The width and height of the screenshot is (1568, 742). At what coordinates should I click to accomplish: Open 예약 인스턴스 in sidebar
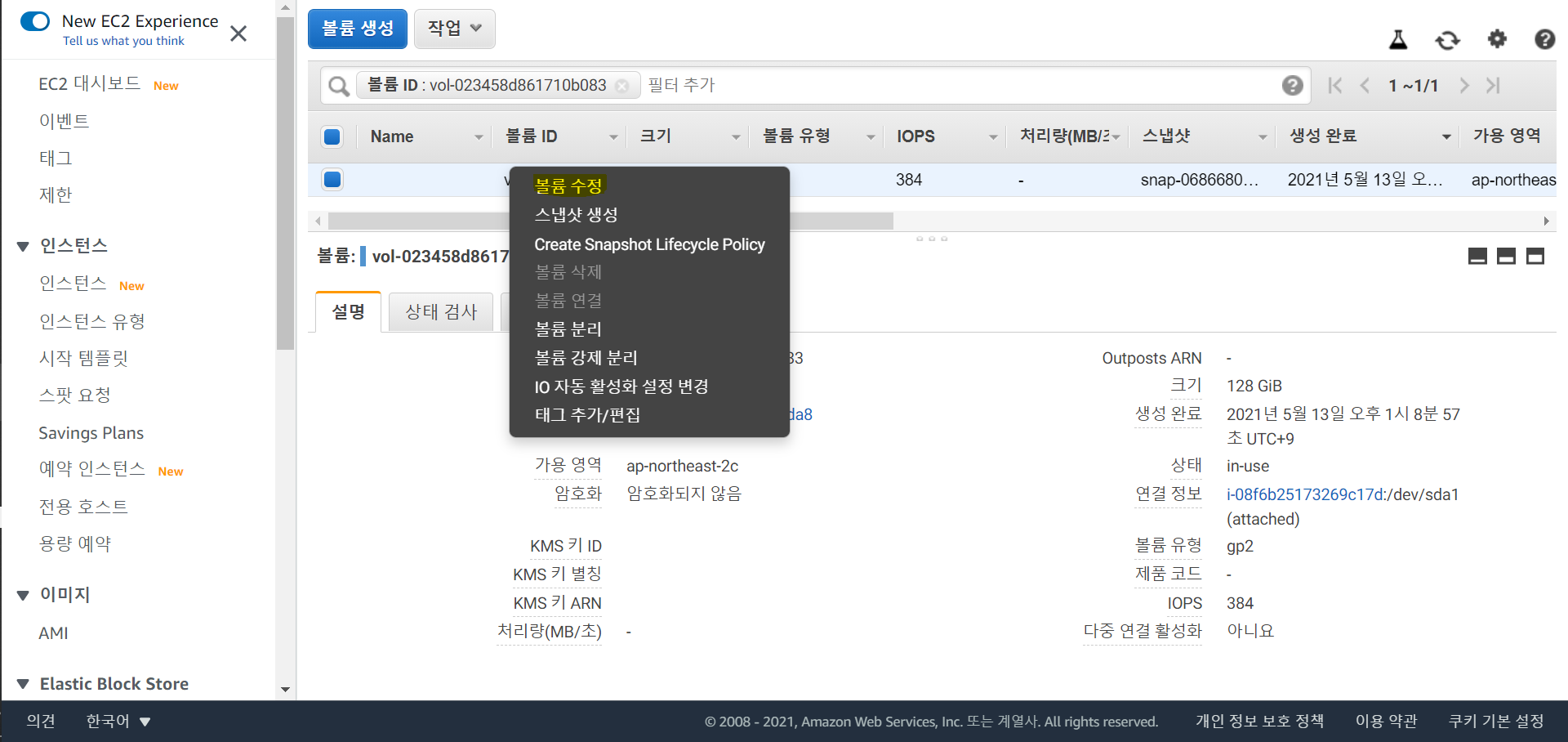92,469
